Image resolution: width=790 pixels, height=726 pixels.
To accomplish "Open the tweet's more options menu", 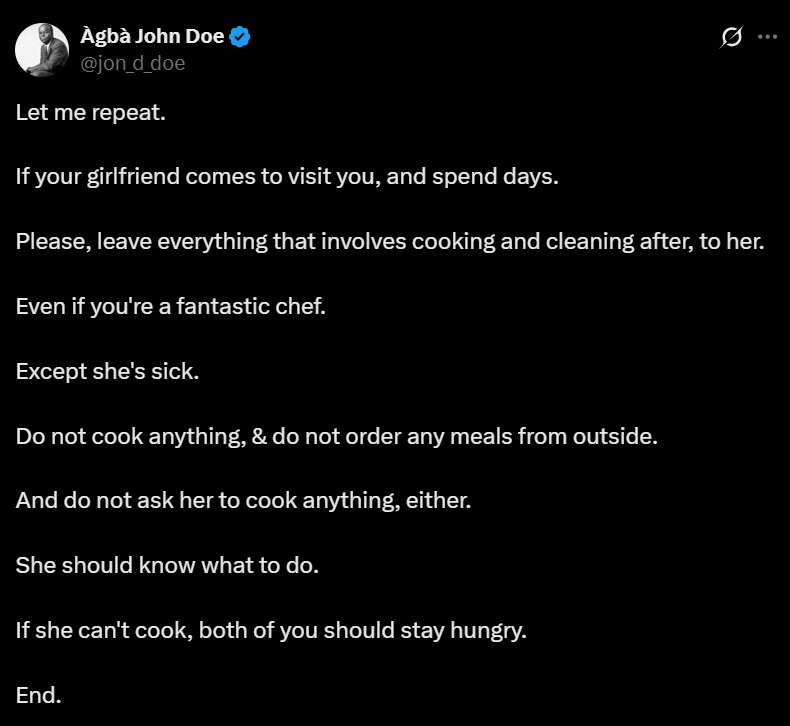I will click(x=767, y=37).
